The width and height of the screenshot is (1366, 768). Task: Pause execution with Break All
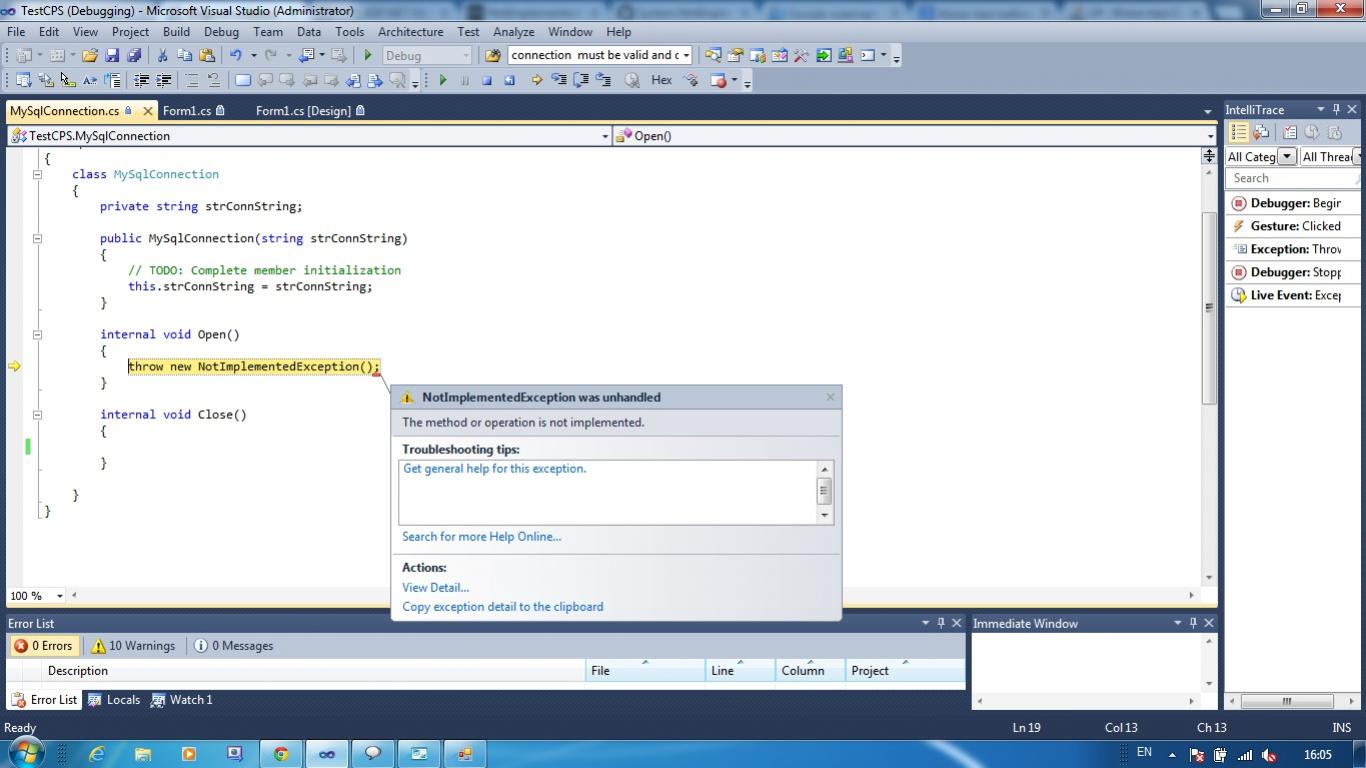(464, 80)
